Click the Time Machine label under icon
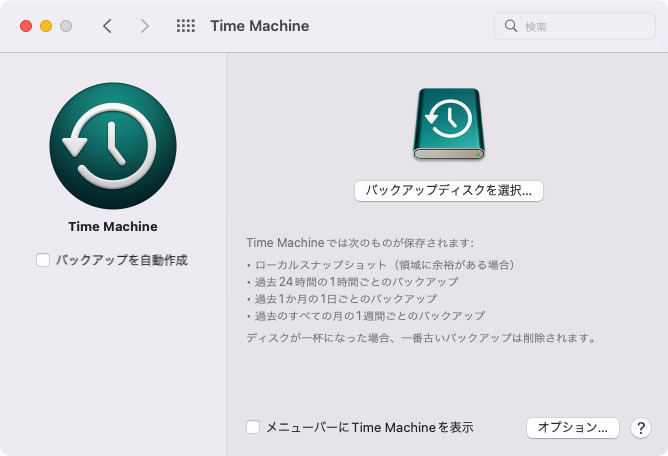 113,226
